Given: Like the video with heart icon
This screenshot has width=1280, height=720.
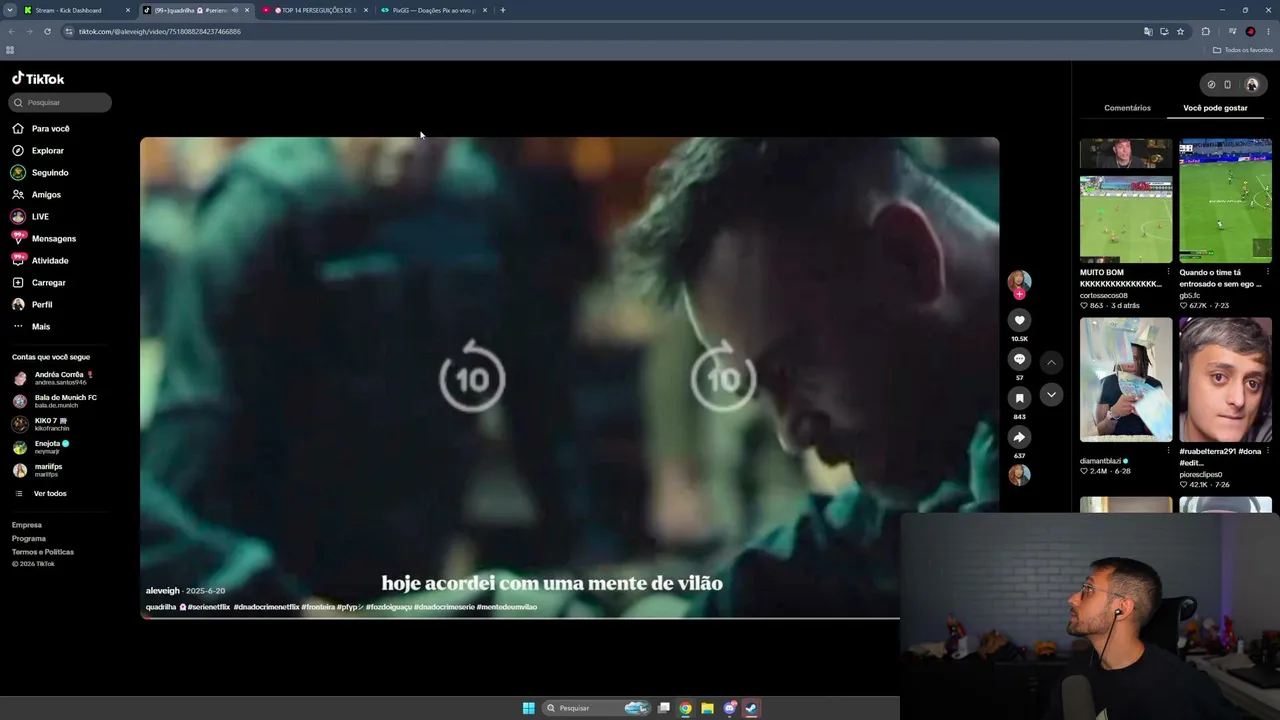Looking at the screenshot, I should (1019, 320).
